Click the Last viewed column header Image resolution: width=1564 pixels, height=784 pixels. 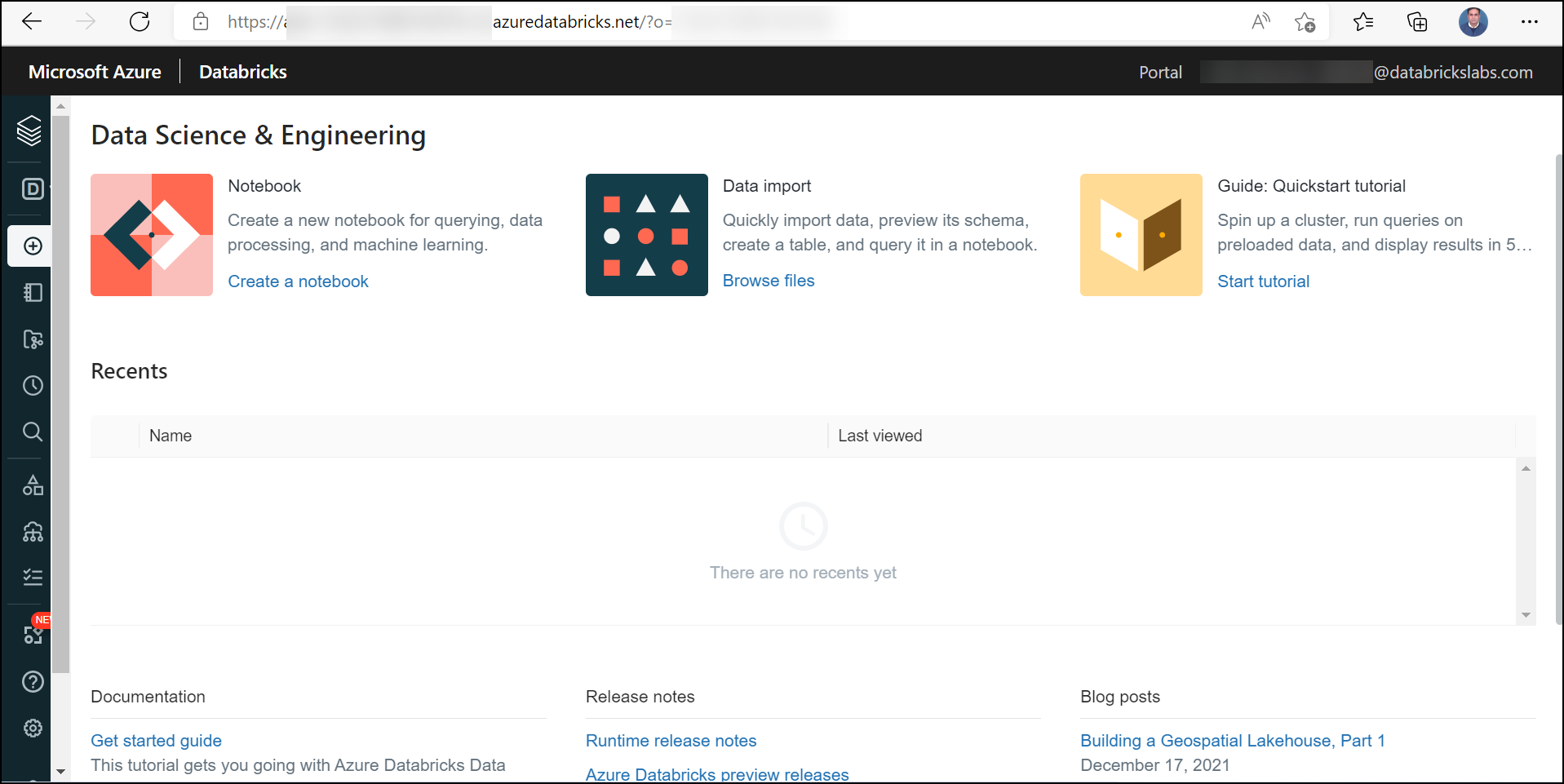coord(879,436)
